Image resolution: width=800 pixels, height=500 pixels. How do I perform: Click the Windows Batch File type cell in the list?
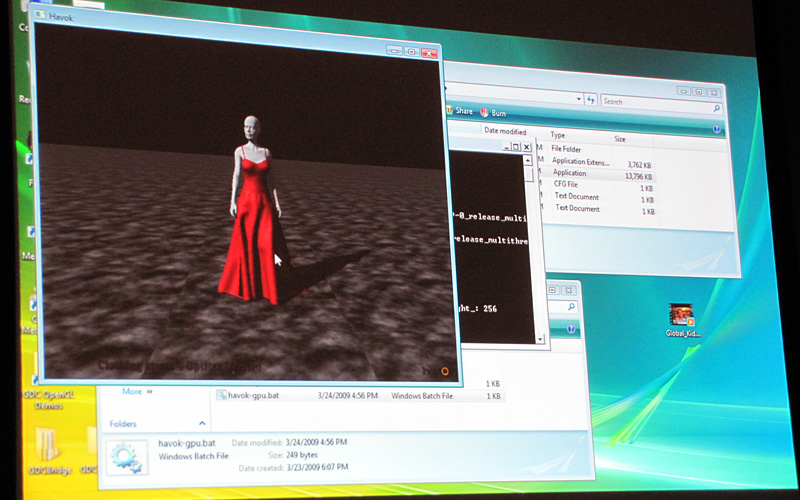coord(422,396)
